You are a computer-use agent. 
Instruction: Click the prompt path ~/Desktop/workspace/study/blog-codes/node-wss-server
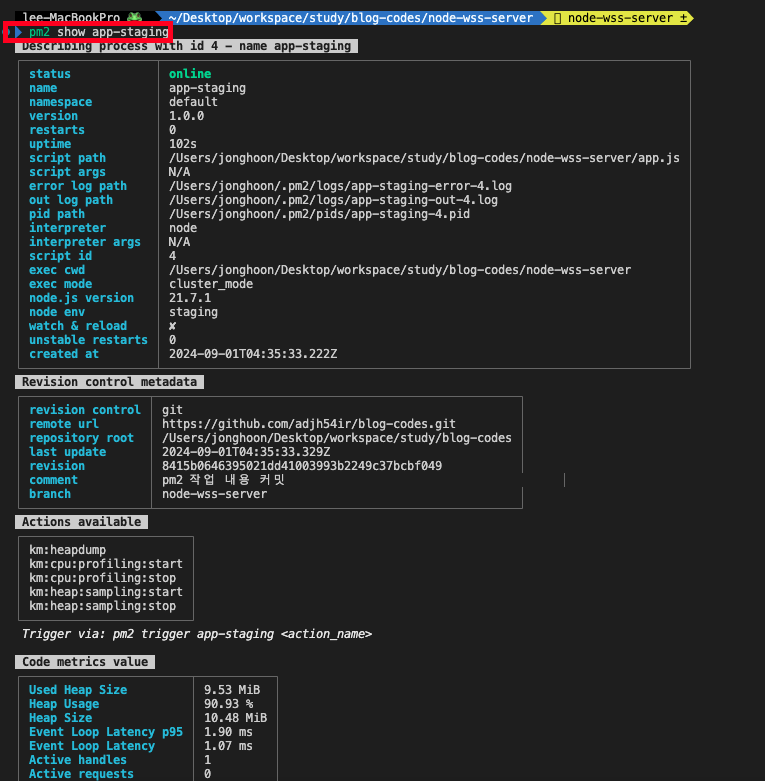tap(351, 18)
